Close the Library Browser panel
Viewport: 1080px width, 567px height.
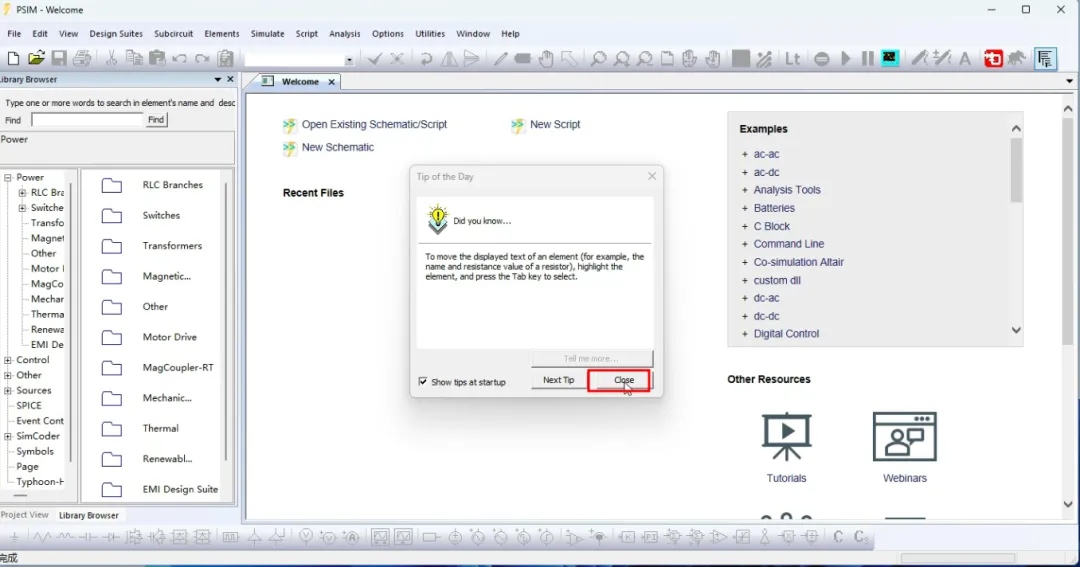[x=231, y=80]
